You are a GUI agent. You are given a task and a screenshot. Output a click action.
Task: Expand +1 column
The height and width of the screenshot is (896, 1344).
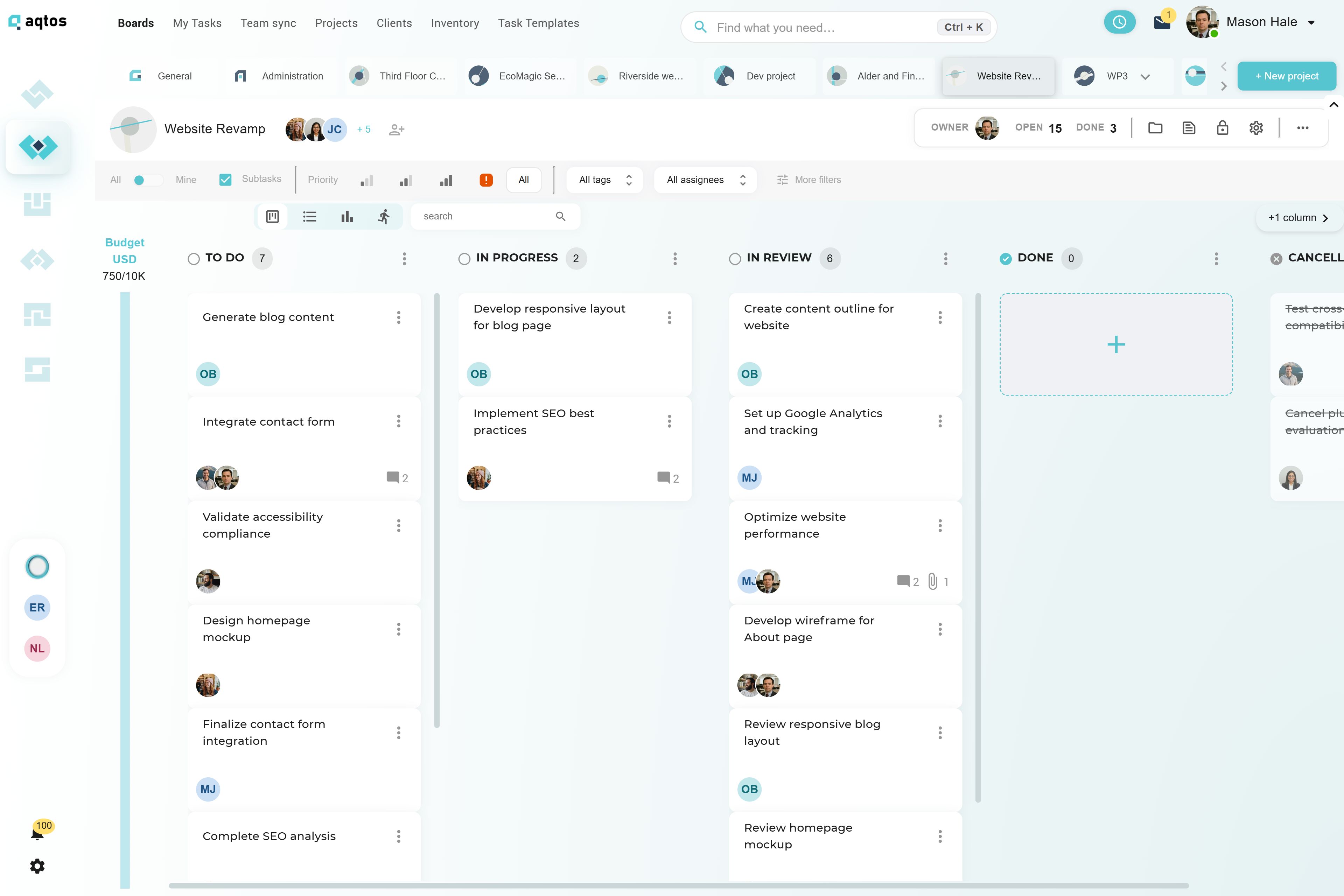[1298, 218]
